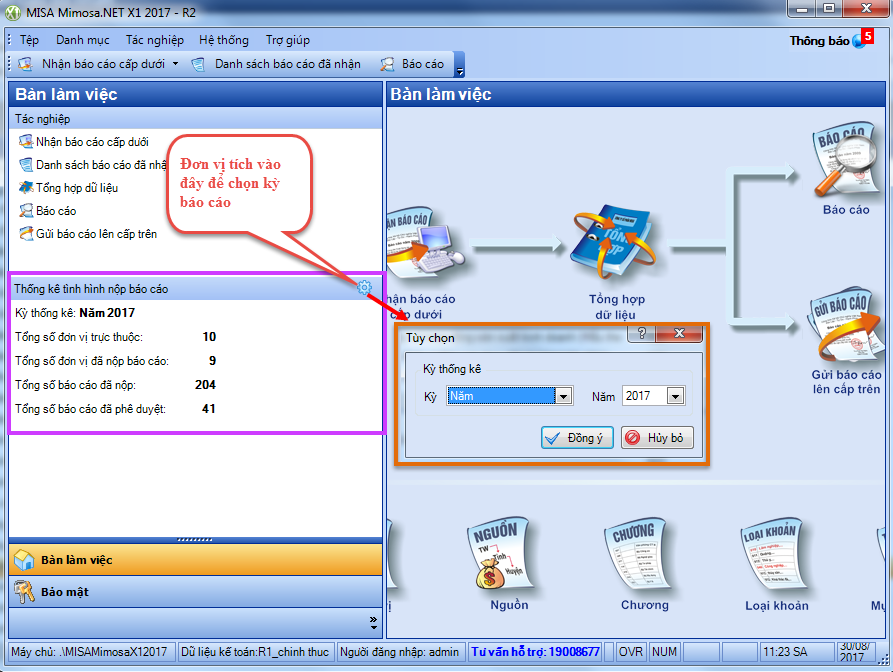Click Báo cáo toolbar button
Screen dimensions: 893x672
[412, 64]
